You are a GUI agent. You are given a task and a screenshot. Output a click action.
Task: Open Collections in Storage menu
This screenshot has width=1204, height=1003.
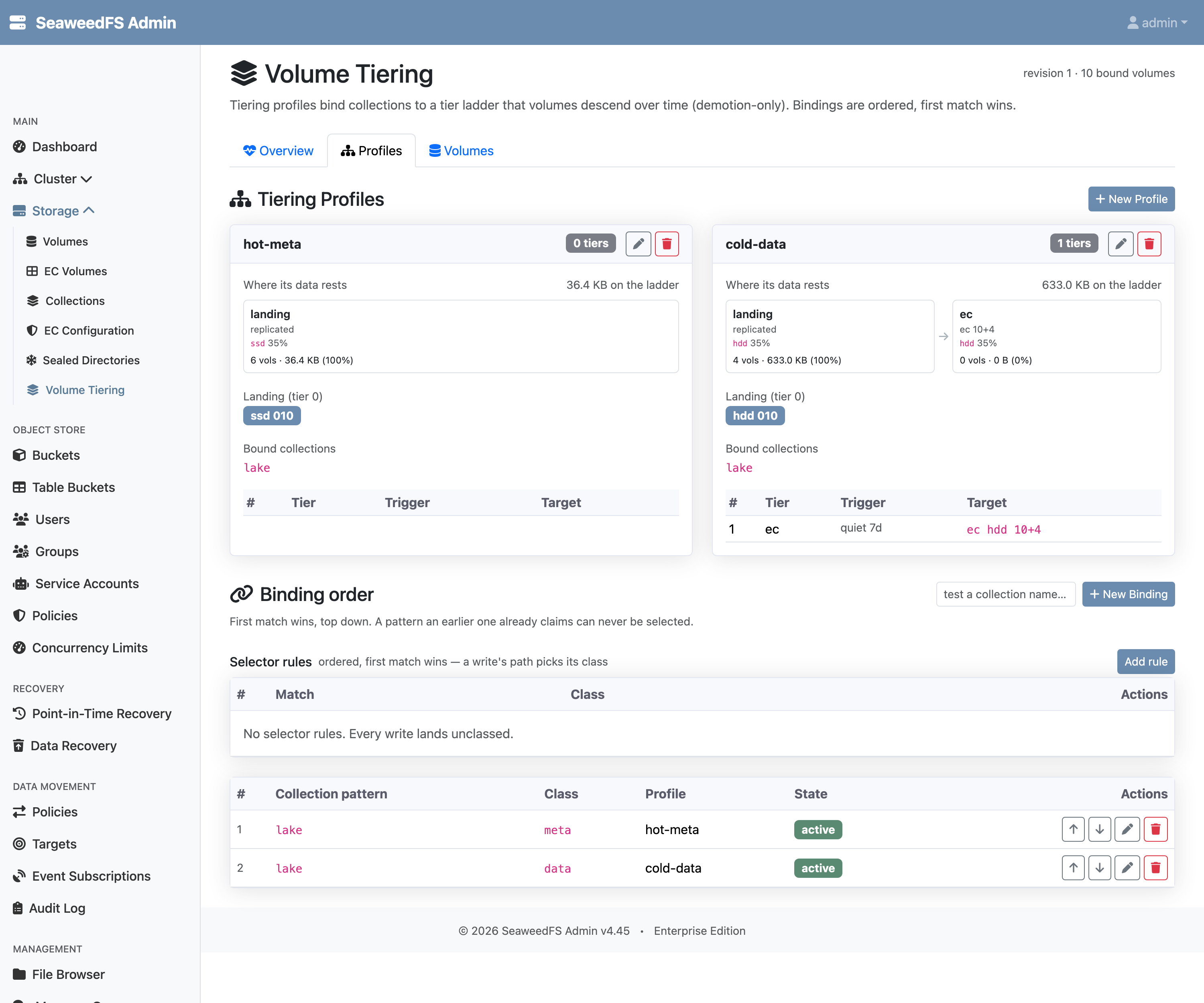point(65,301)
